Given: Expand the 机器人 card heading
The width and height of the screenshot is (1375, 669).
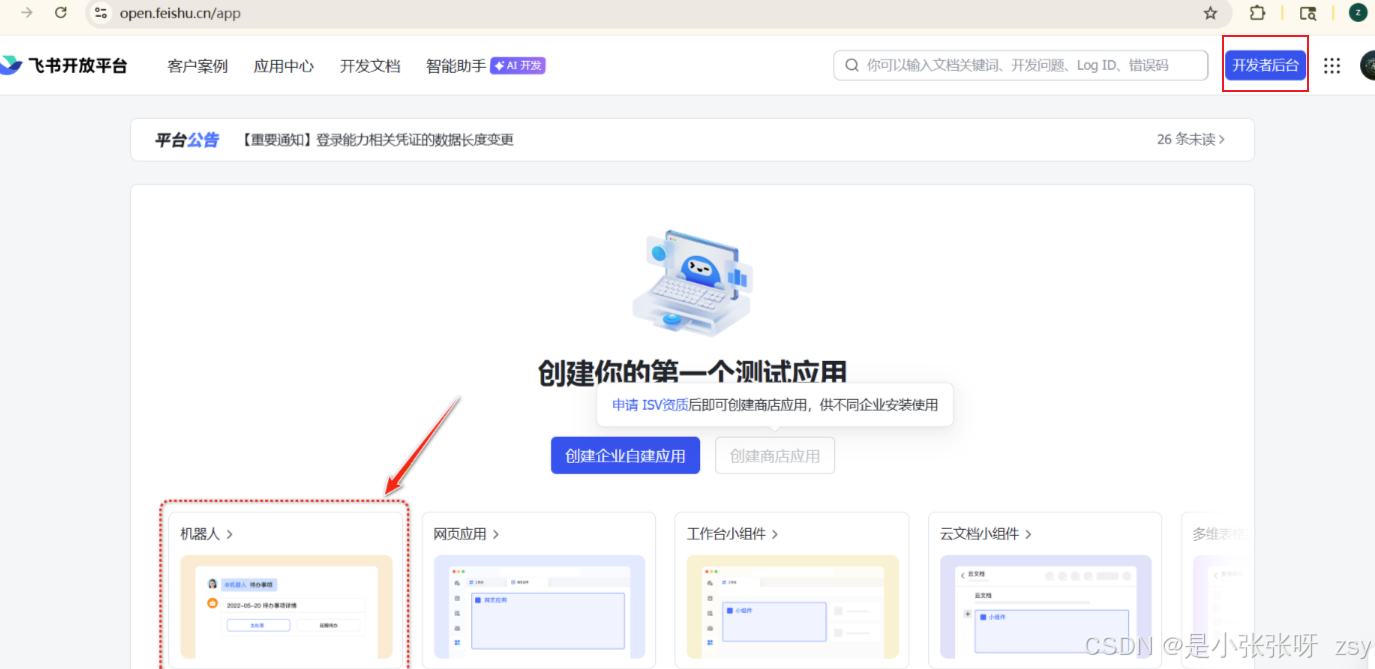Looking at the screenshot, I should pyautogui.click(x=207, y=534).
